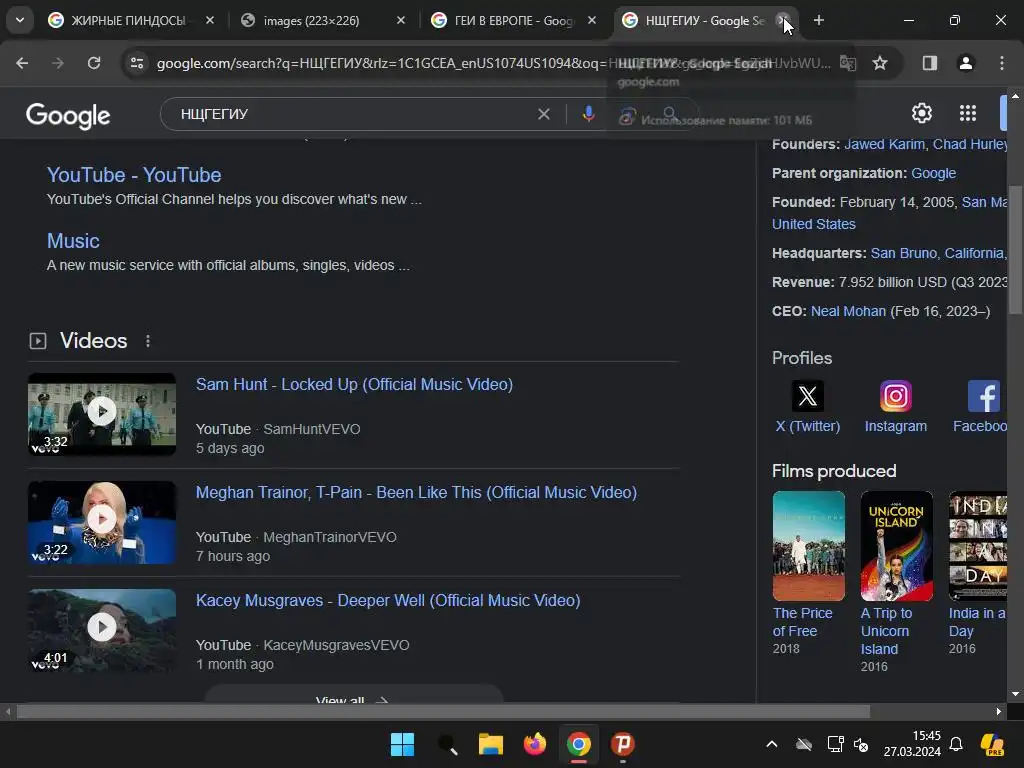The width and height of the screenshot is (1024, 768).
Task: Open File Explorer from taskbar
Action: point(491,744)
